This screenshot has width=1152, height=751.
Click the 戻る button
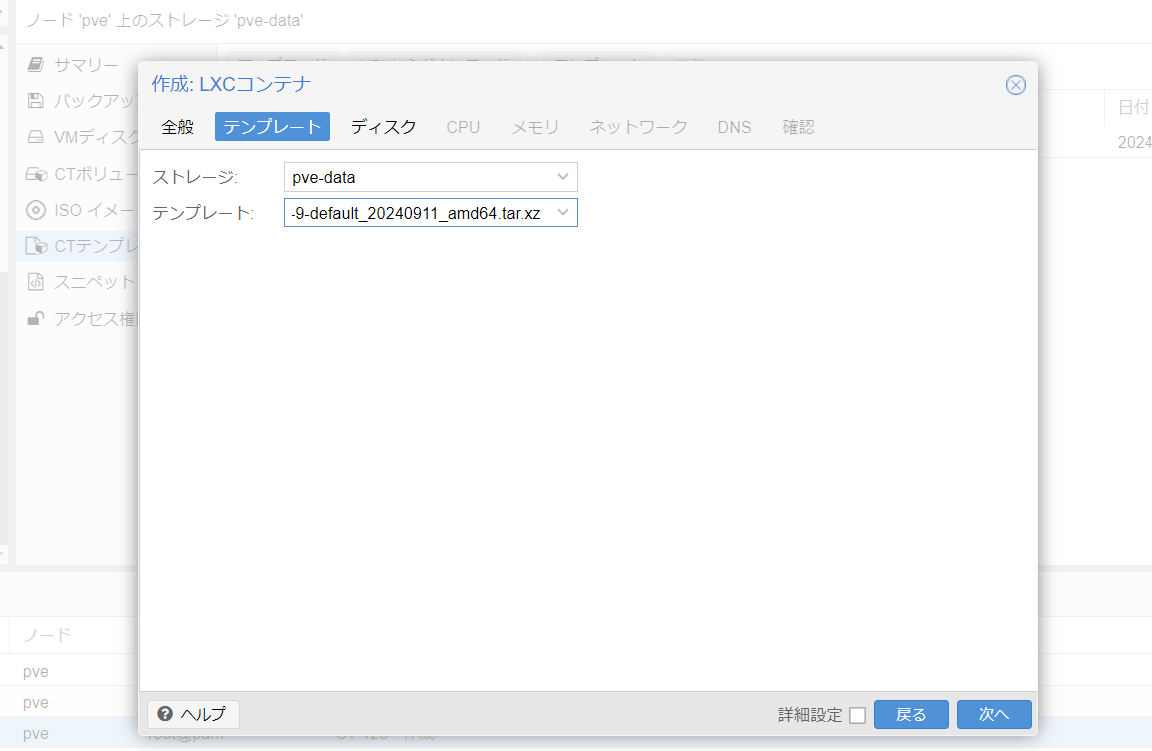[911, 714]
